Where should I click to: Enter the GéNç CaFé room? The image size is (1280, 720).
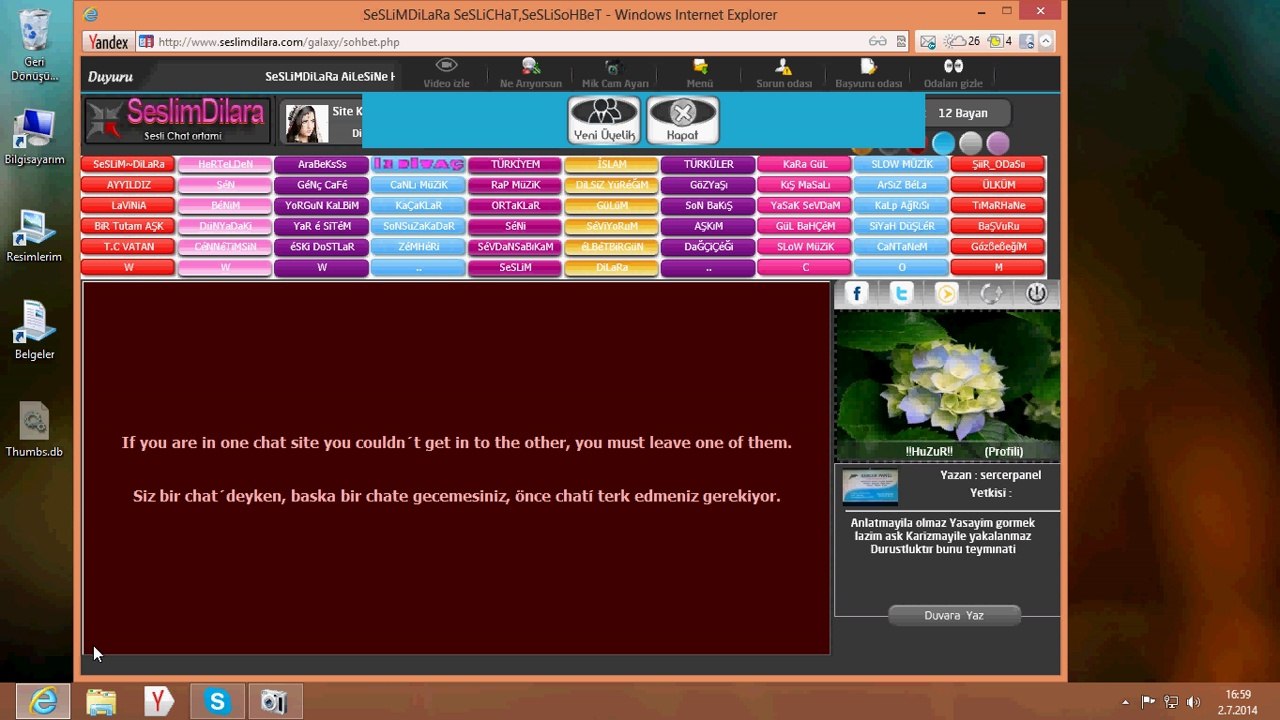click(x=322, y=185)
